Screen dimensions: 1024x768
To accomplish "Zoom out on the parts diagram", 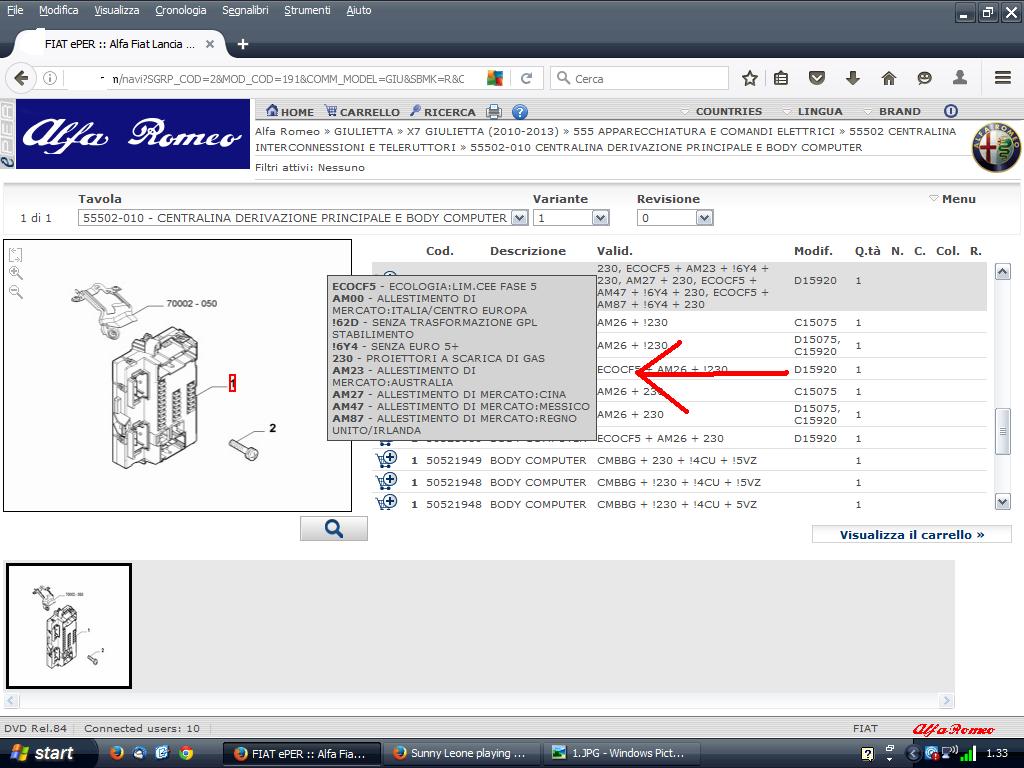I will tap(16, 292).
